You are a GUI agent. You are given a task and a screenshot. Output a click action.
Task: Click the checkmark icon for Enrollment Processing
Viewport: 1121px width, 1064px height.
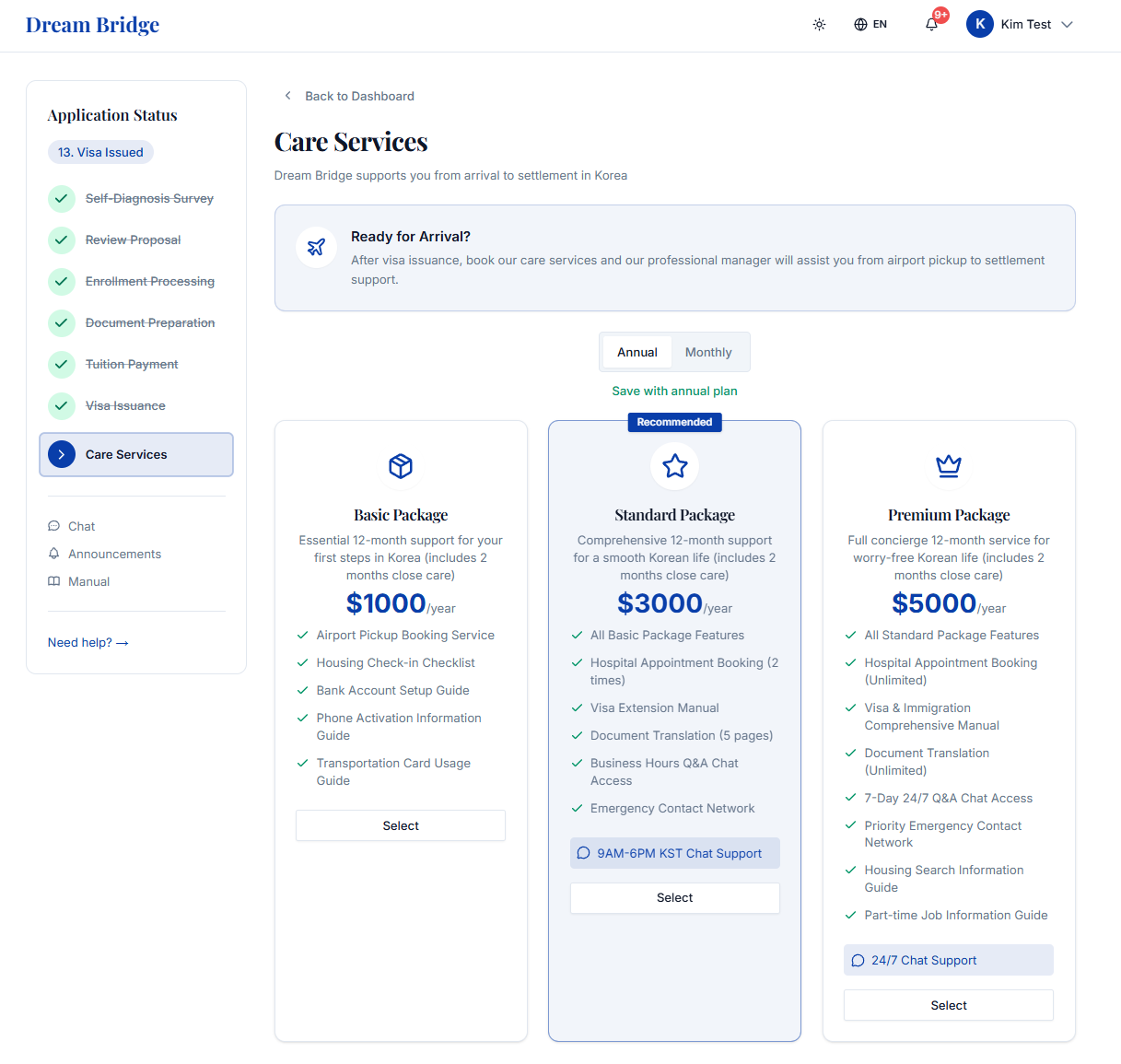(62, 281)
